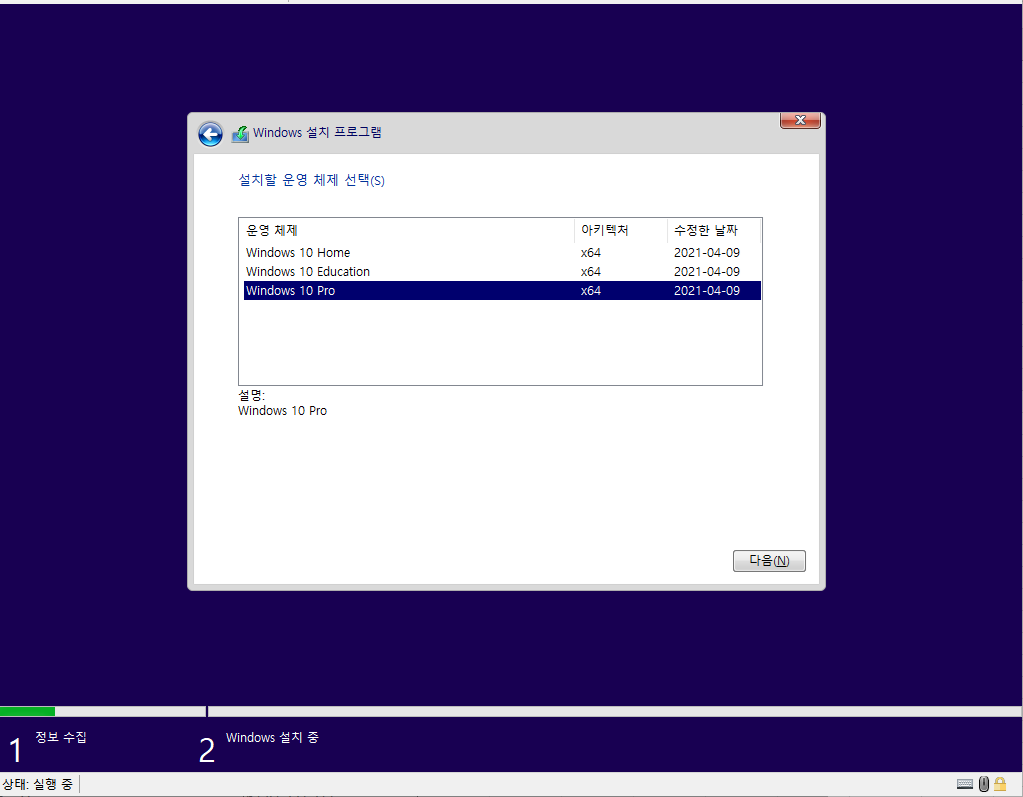This screenshot has width=1023, height=797.
Task: Click the 설치할 운영 체제 선택(S) label
Action: 311,180
